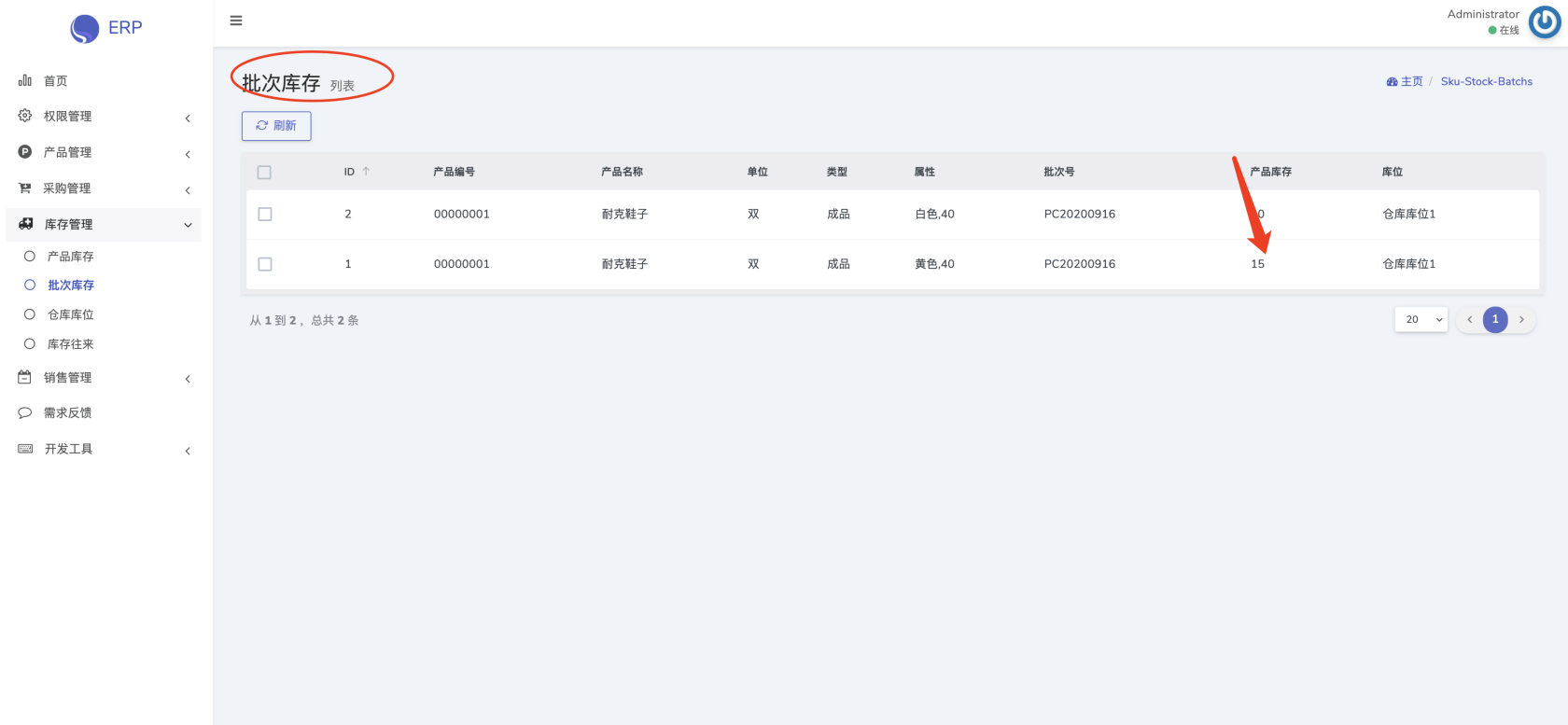Click stock value 15
This screenshot has height=725, width=1568.
[1257, 264]
